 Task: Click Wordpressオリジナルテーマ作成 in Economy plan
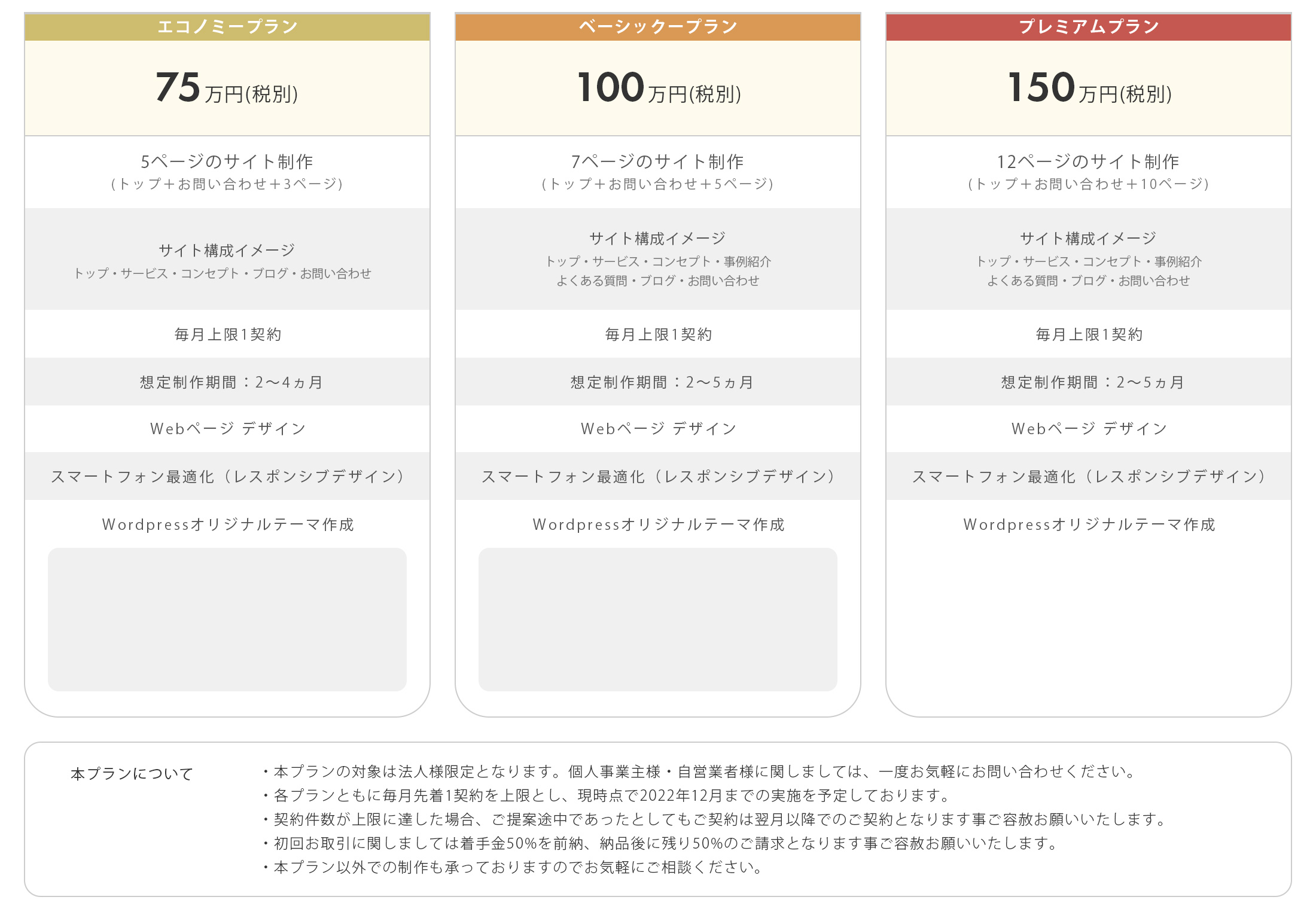click(228, 524)
